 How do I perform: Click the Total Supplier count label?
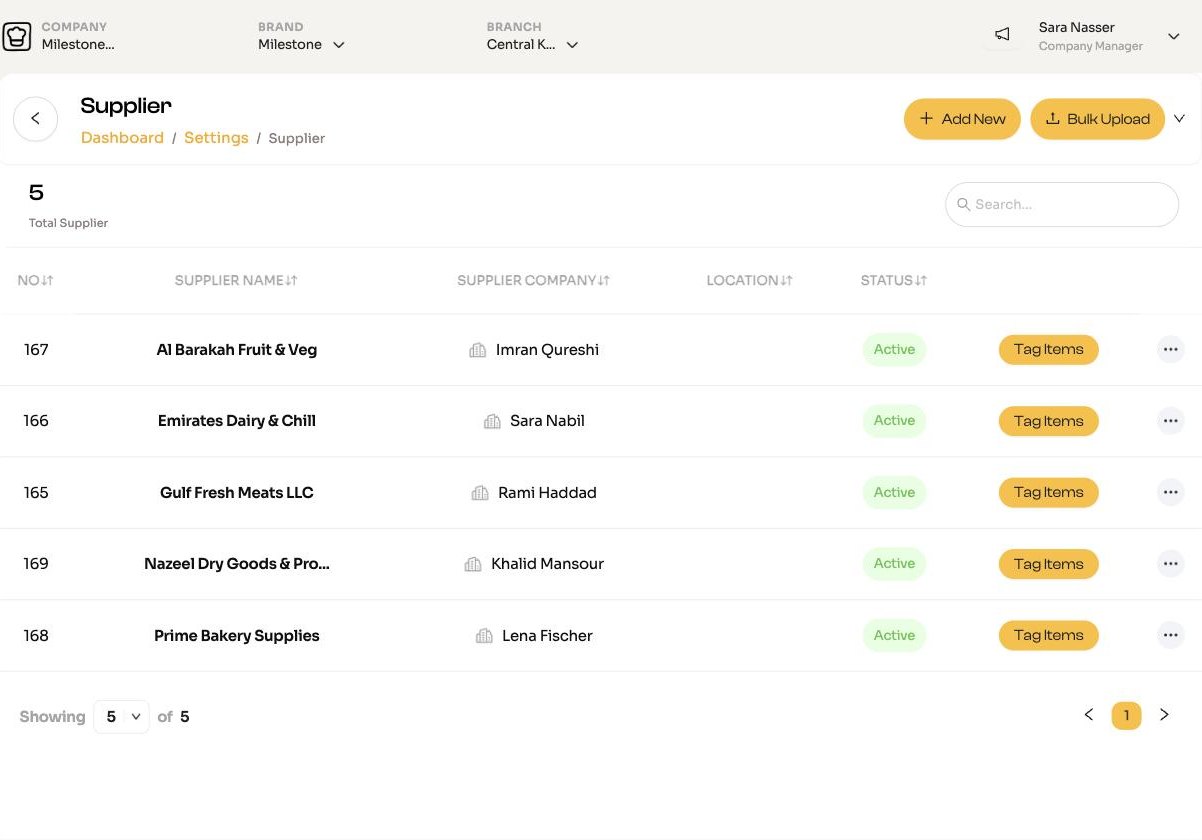(68, 223)
